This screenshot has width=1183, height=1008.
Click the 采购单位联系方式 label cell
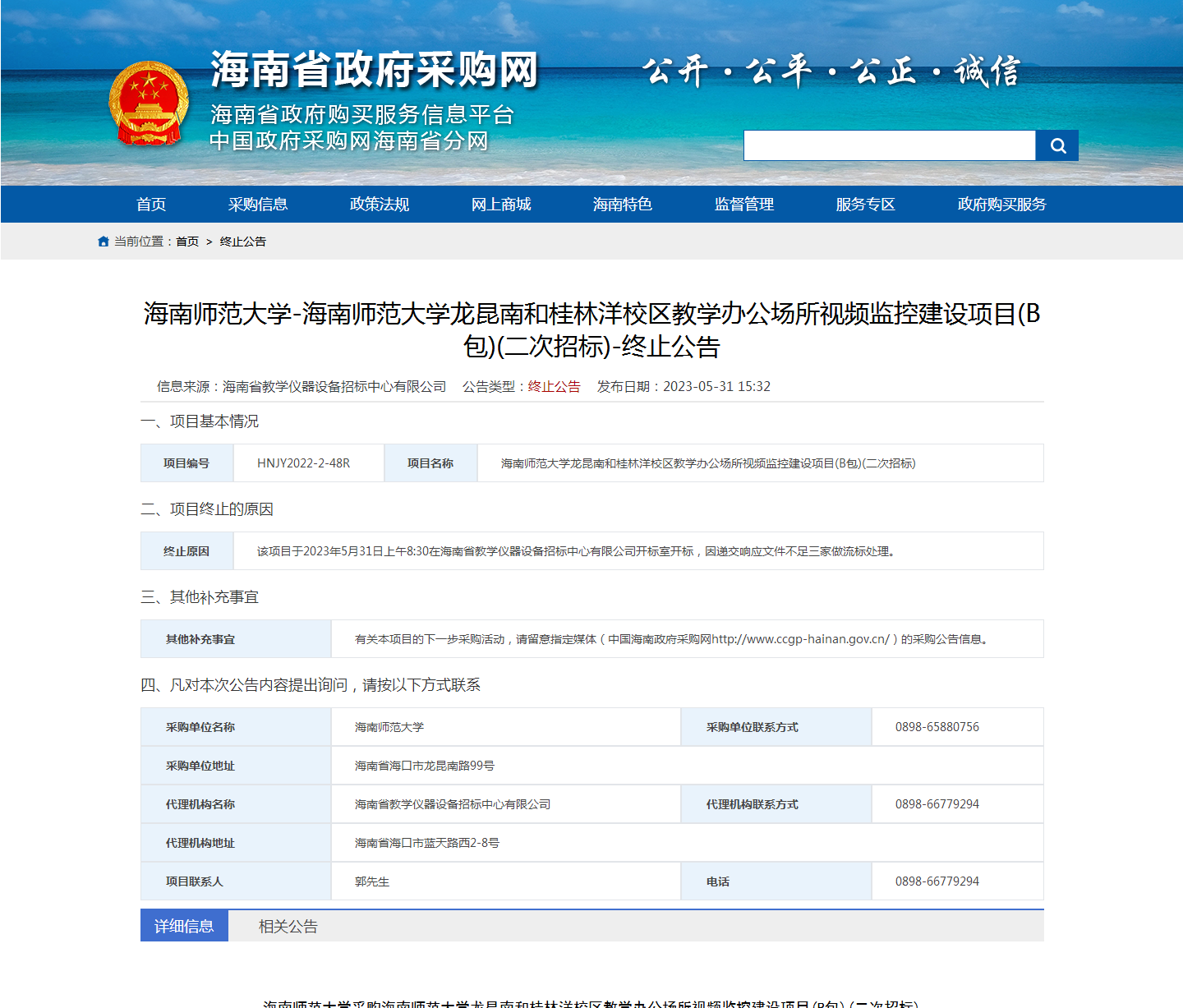[776, 727]
